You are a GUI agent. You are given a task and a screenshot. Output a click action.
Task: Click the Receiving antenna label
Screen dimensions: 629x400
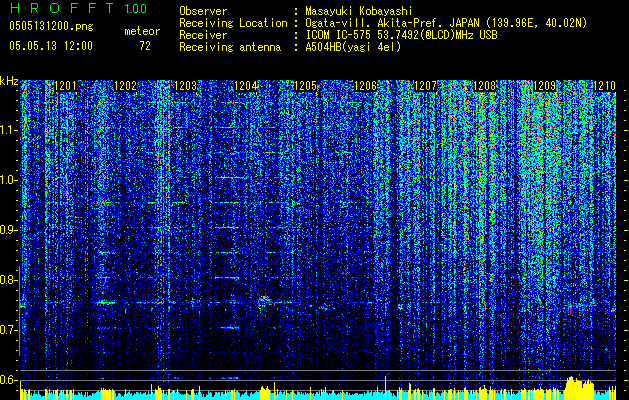(x=230, y=47)
